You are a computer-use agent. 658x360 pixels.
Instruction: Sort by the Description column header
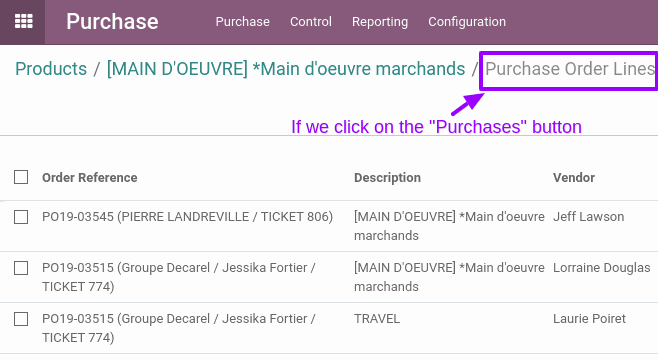pos(387,178)
